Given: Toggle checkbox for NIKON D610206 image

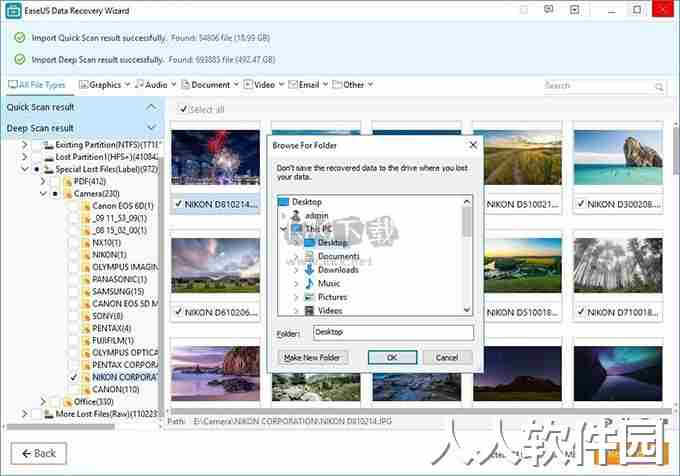Looking at the screenshot, I should pyautogui.click(x=178, y=312).
